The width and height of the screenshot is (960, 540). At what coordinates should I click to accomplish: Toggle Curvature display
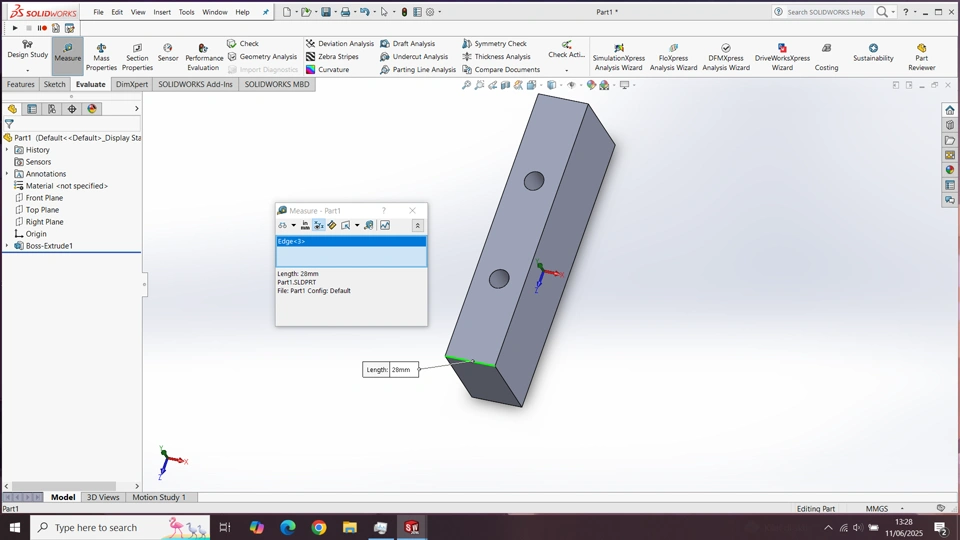coord(328,69)
